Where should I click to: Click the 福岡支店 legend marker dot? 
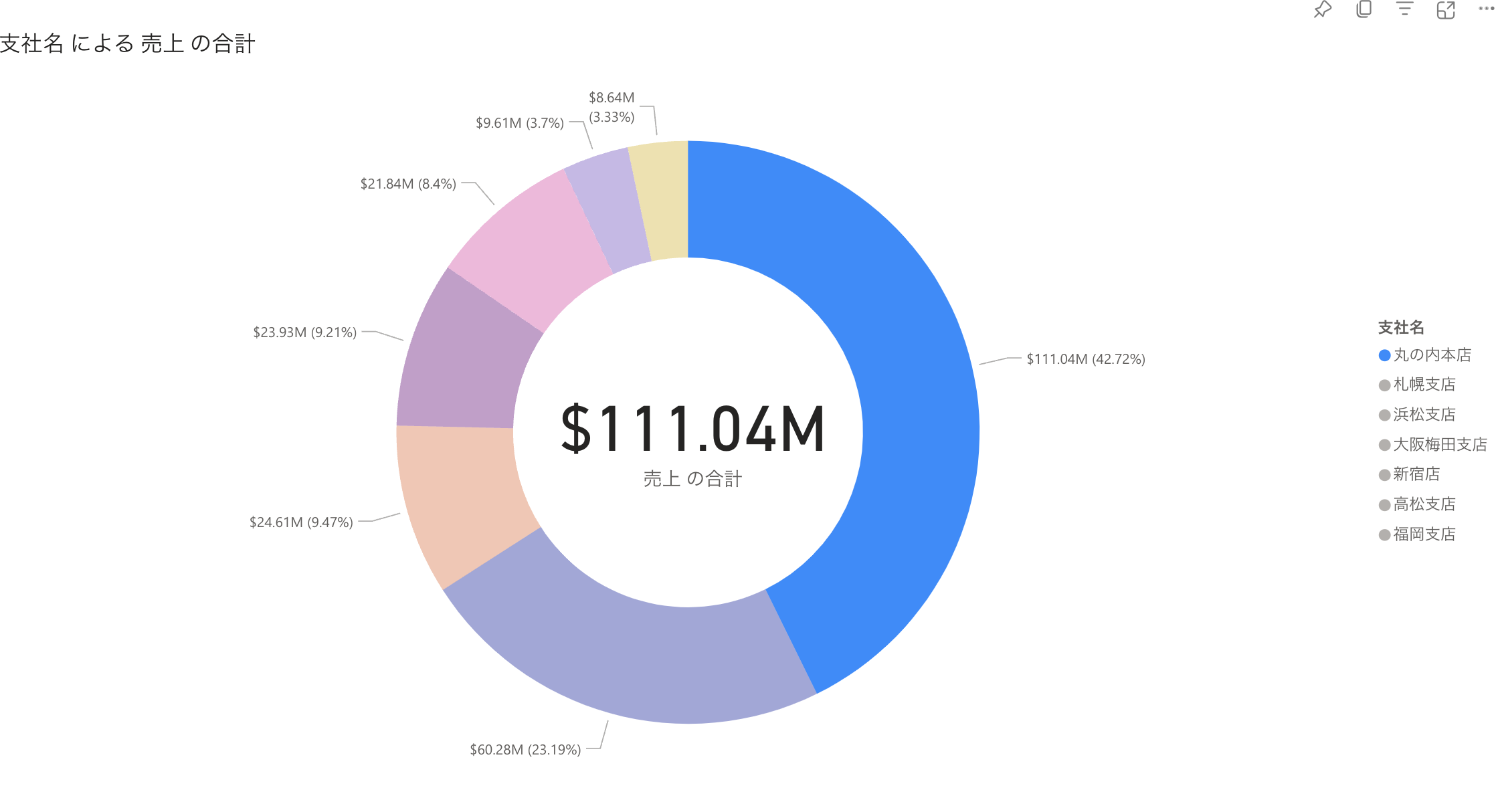(x=1384, y=535)
